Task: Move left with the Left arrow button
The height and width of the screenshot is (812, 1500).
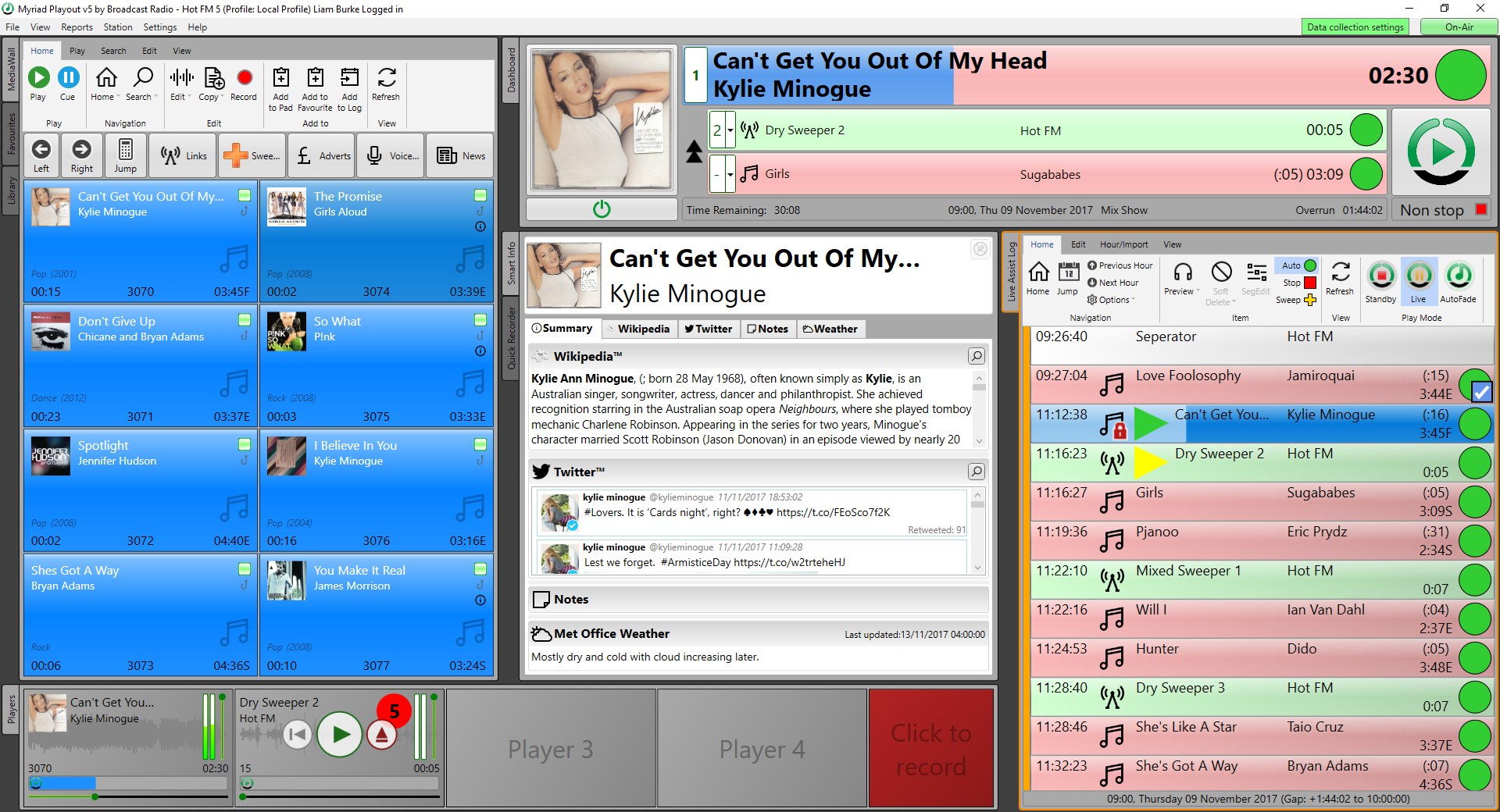Action: [41, 155]
